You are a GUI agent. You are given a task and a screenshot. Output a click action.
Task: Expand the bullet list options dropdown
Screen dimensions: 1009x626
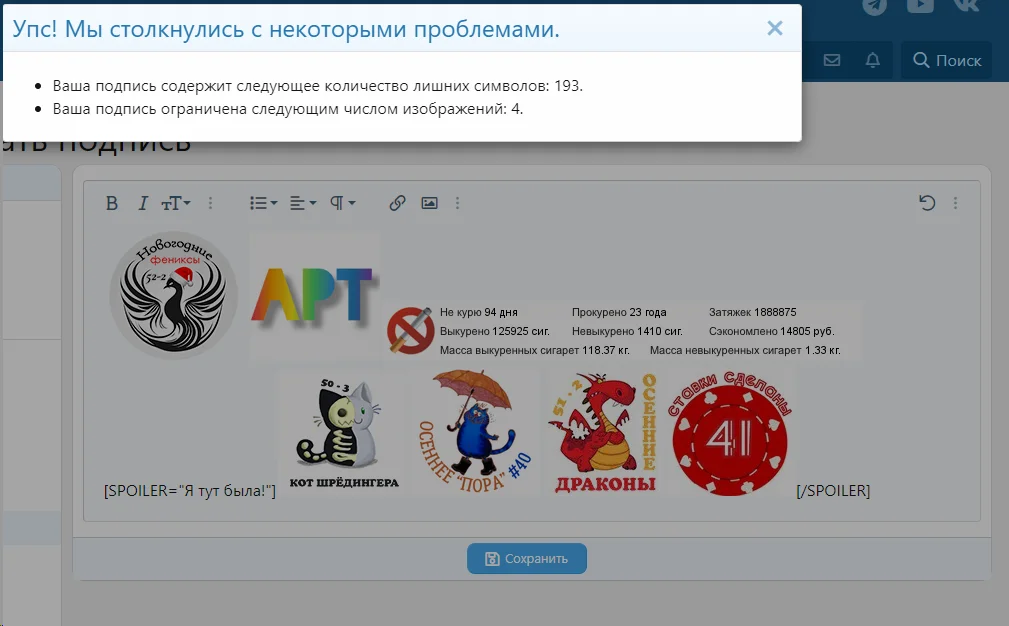pyautogui.click(x=262, y=202)
